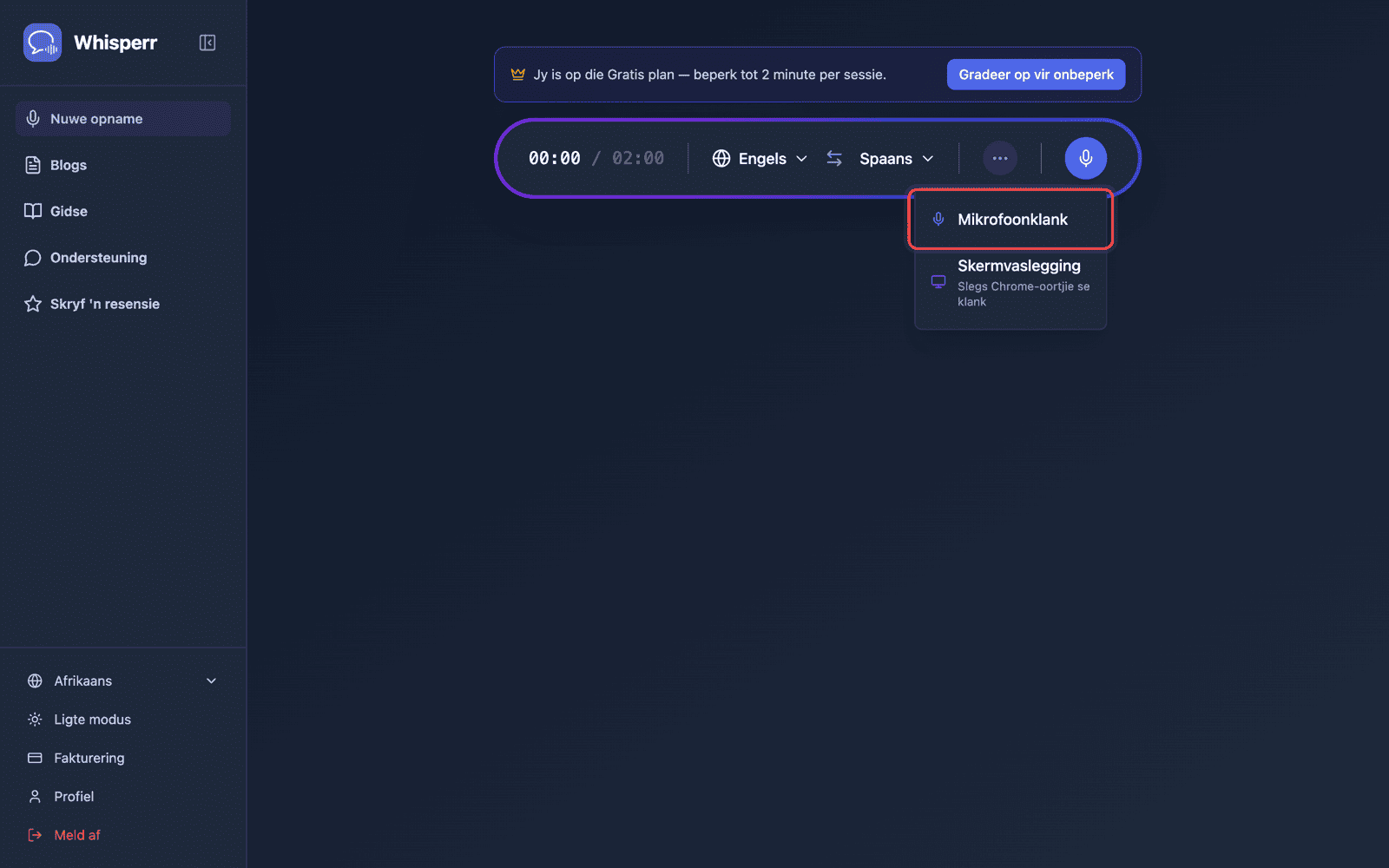Click the 00:00 elapsed timer
This screenshot has height=868, width=1389.
point(555,158)
